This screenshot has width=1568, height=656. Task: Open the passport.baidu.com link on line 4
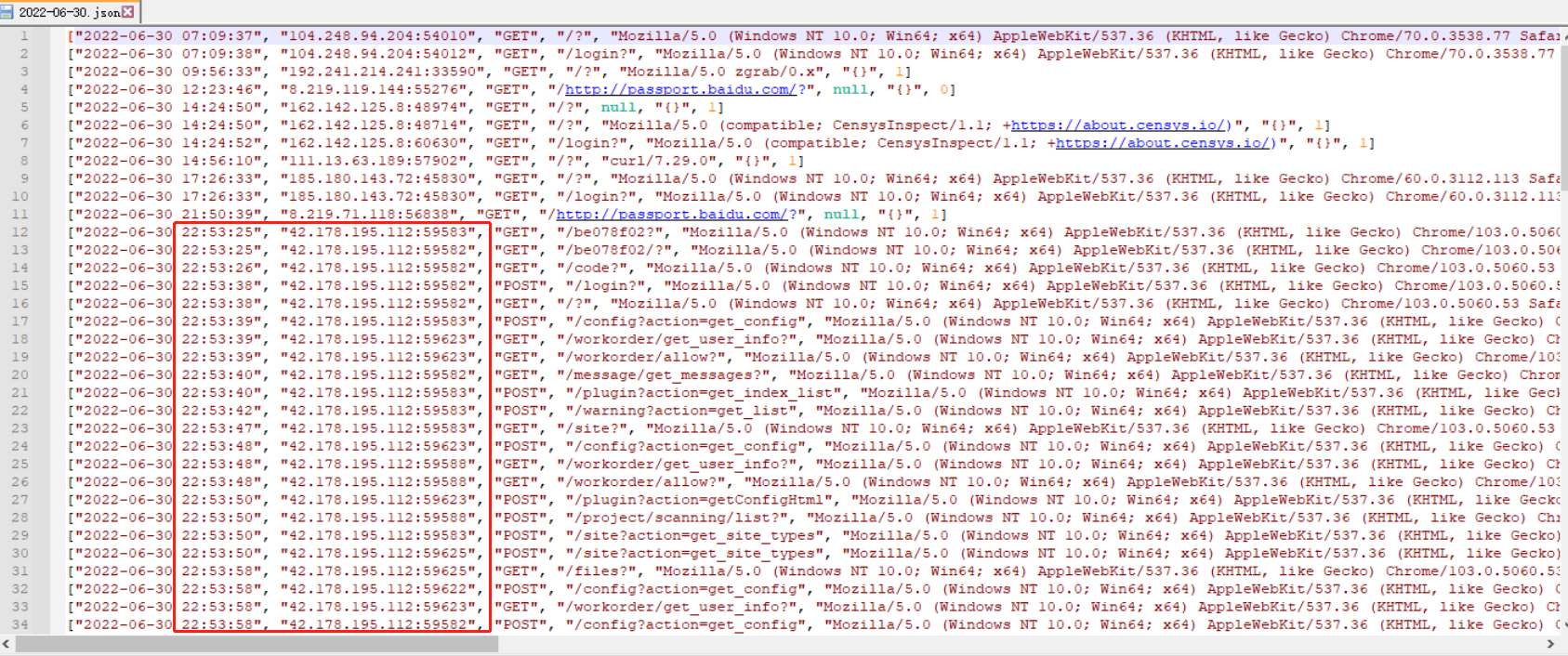click(x=679, y=90)
